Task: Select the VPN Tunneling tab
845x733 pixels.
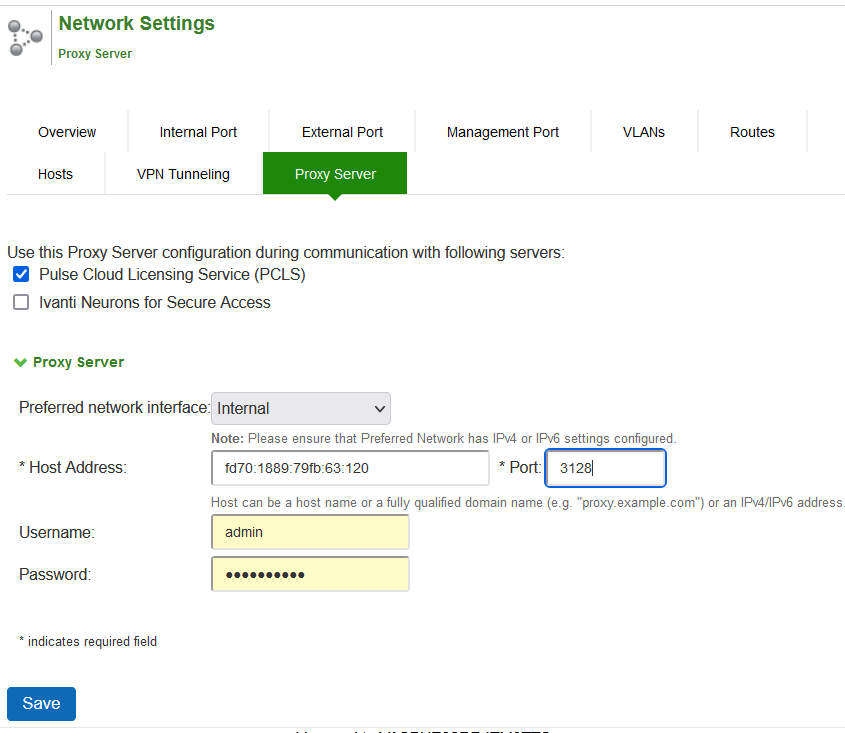Action: 183,174
